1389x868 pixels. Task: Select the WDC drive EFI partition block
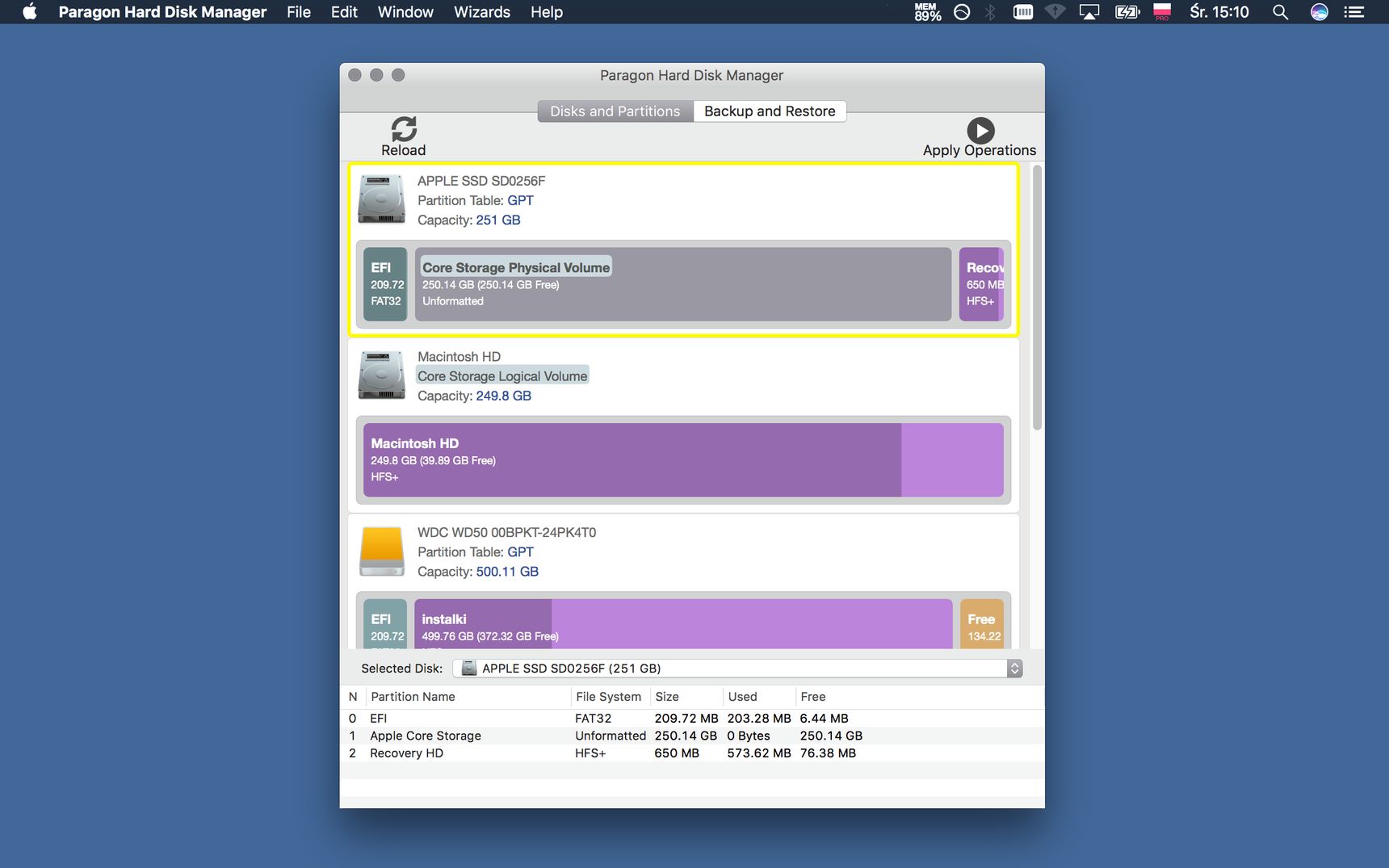pos(385,623)
